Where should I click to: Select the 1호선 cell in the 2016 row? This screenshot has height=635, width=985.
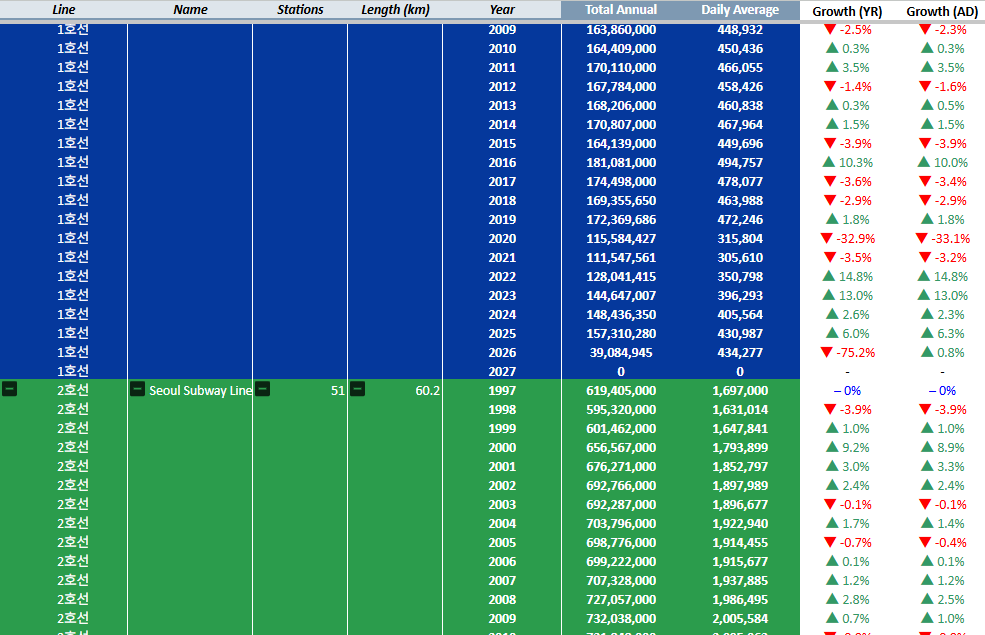pos(73,162)
